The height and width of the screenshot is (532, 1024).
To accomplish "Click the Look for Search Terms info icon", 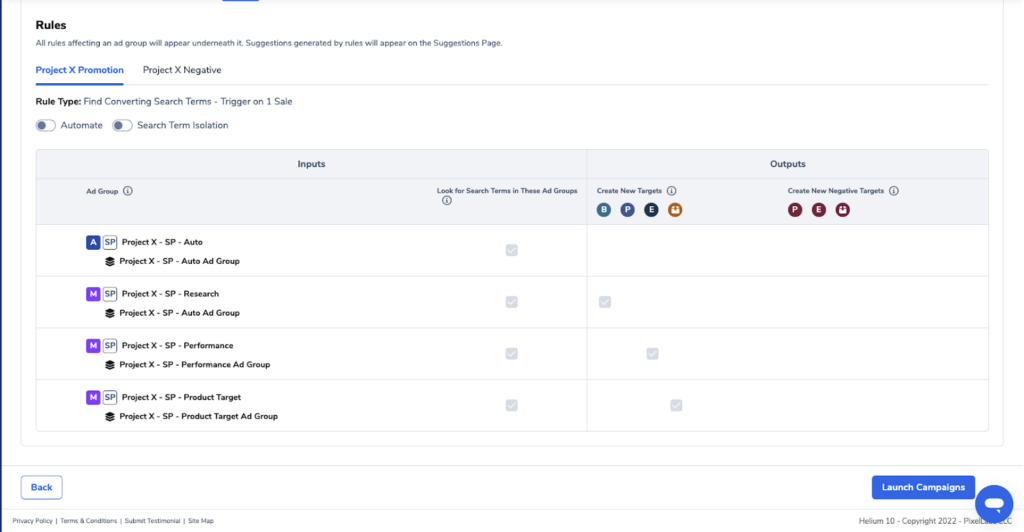I will 447,200.
